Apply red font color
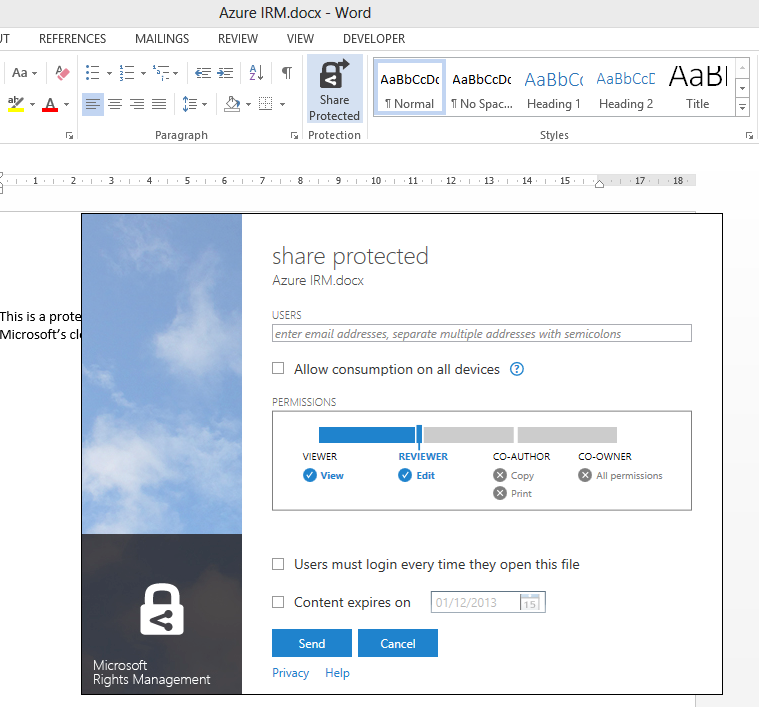This screenshot has width=759, height=707. pyautogui.click(x=50, y=104)
